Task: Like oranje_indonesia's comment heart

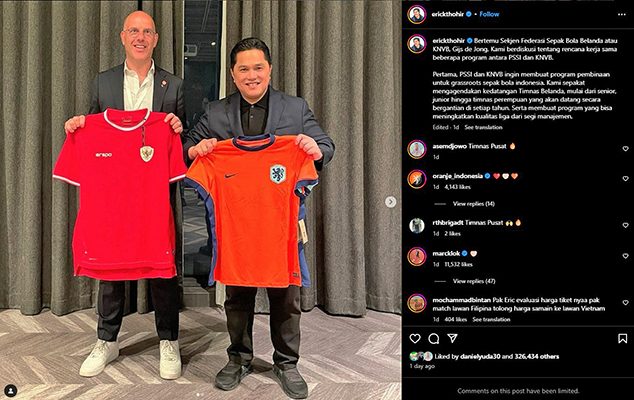Action: 626,178
